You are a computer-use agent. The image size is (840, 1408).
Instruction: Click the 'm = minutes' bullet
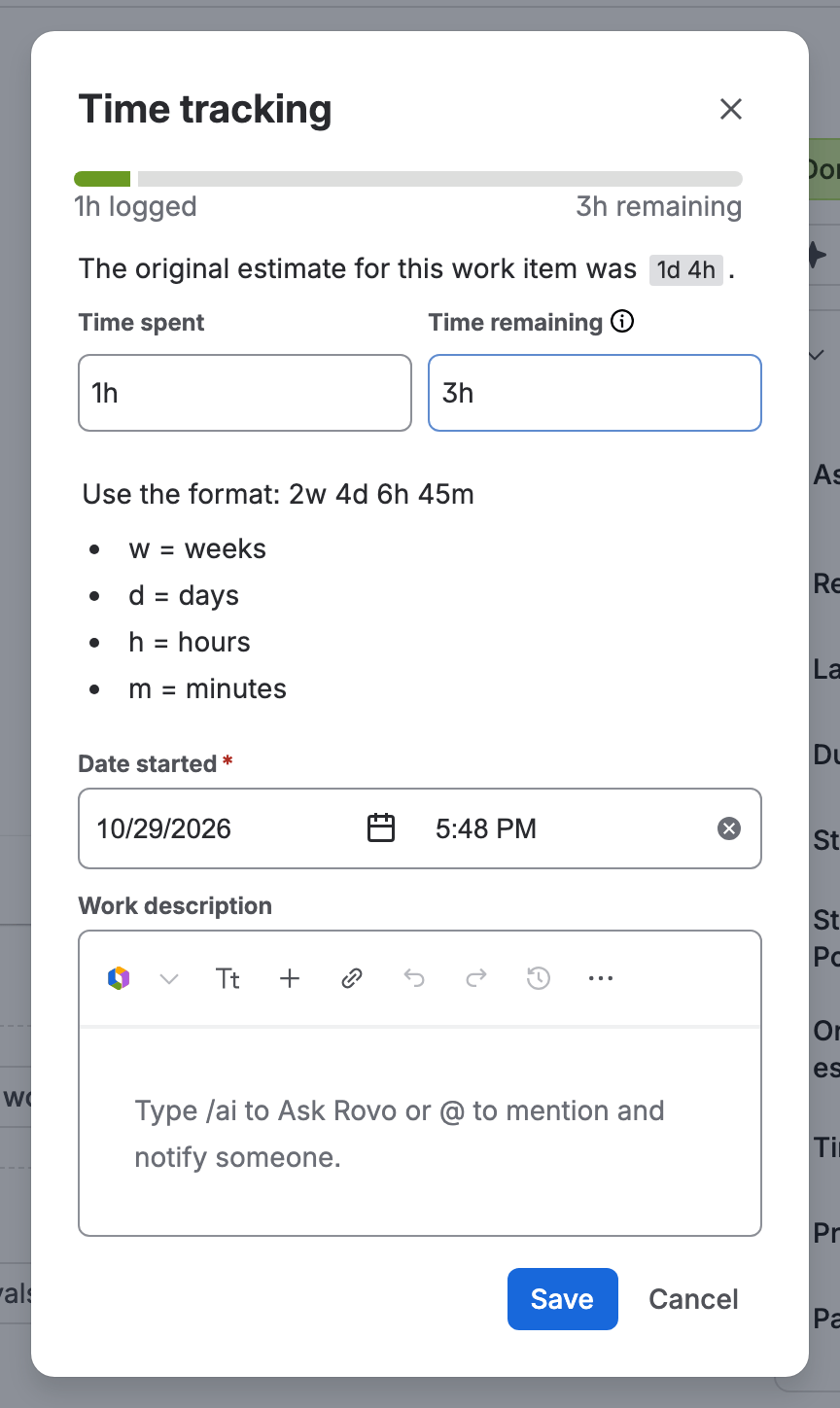coord(208,688)
